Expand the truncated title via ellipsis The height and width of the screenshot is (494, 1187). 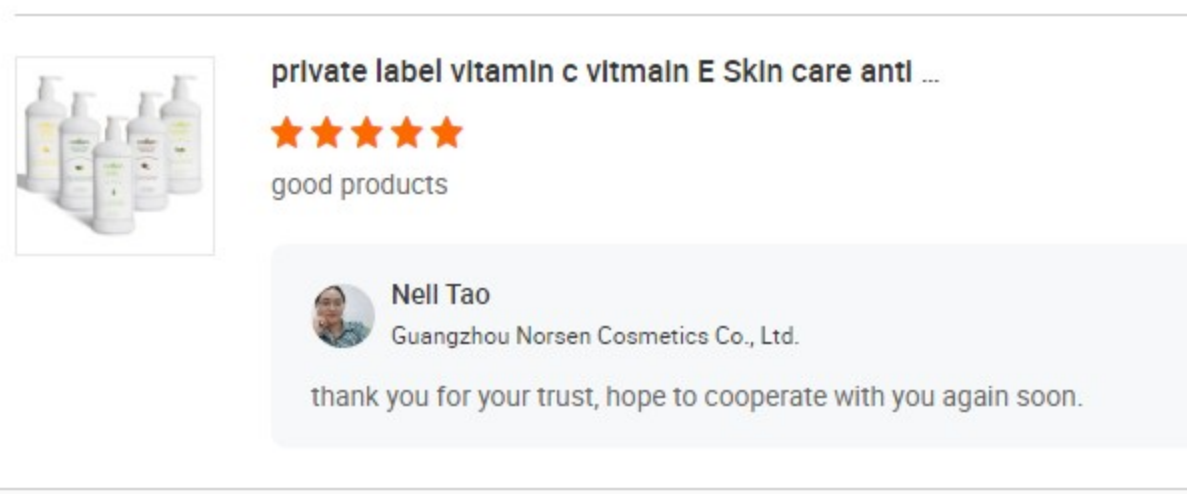pyautogui.click(x=930, y=76)
